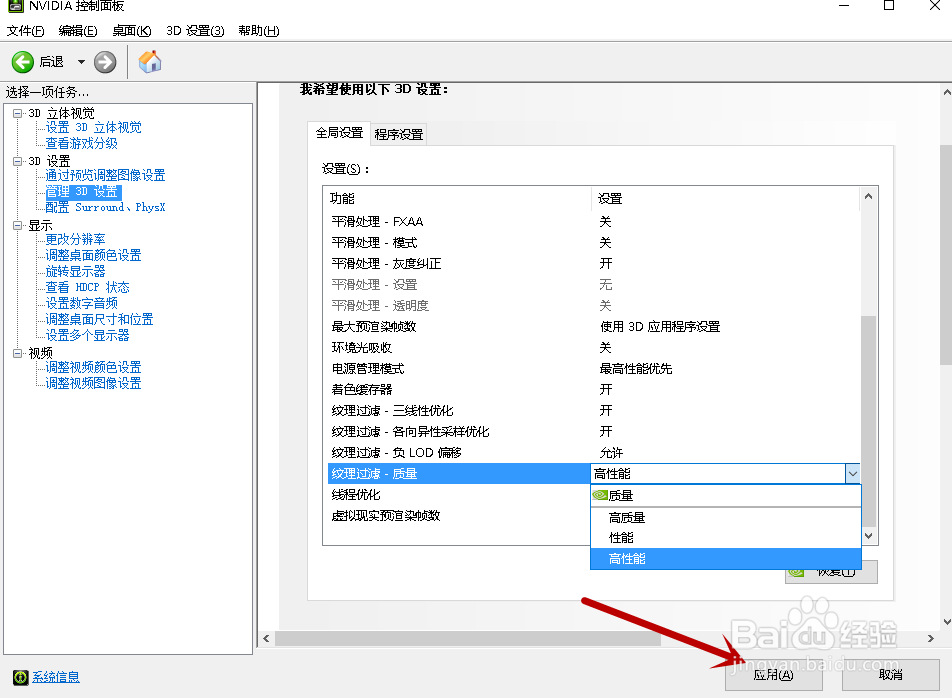Select the 环境光吸收 row
Image resolution: width=952 pixels, height=698 pixels.
pyautogui.click(x=593, y=348)
